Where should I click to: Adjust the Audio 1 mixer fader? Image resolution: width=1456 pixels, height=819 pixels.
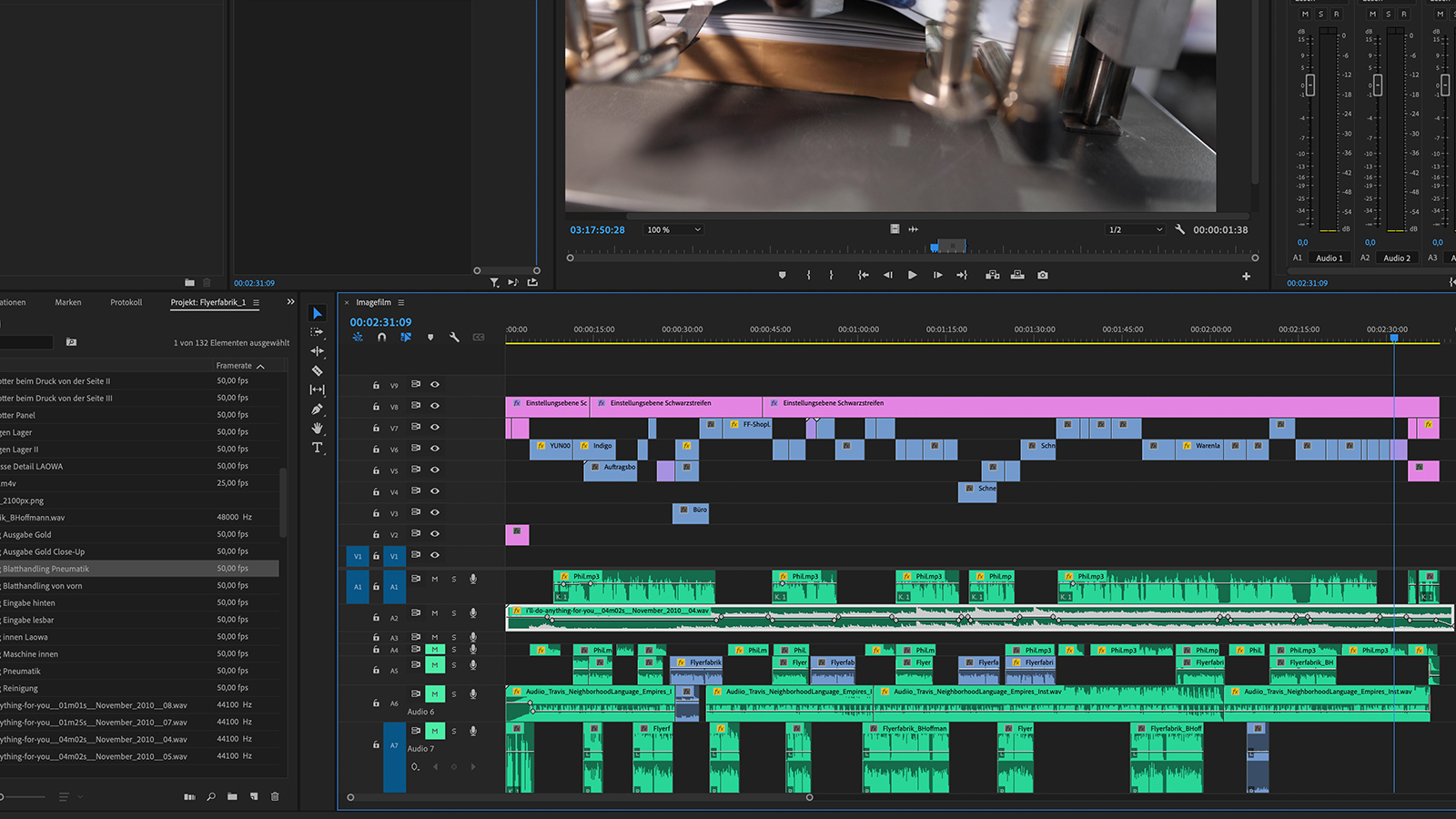[1310, 85]
